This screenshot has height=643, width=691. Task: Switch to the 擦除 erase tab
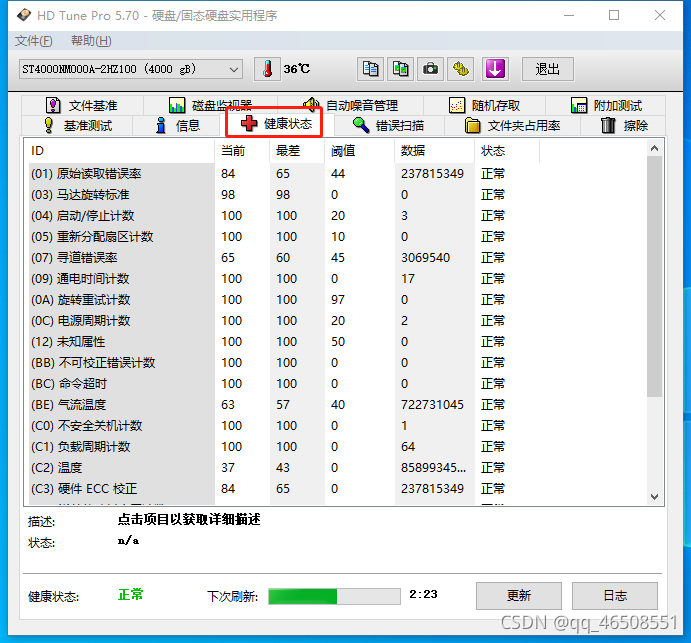point(624,126)
